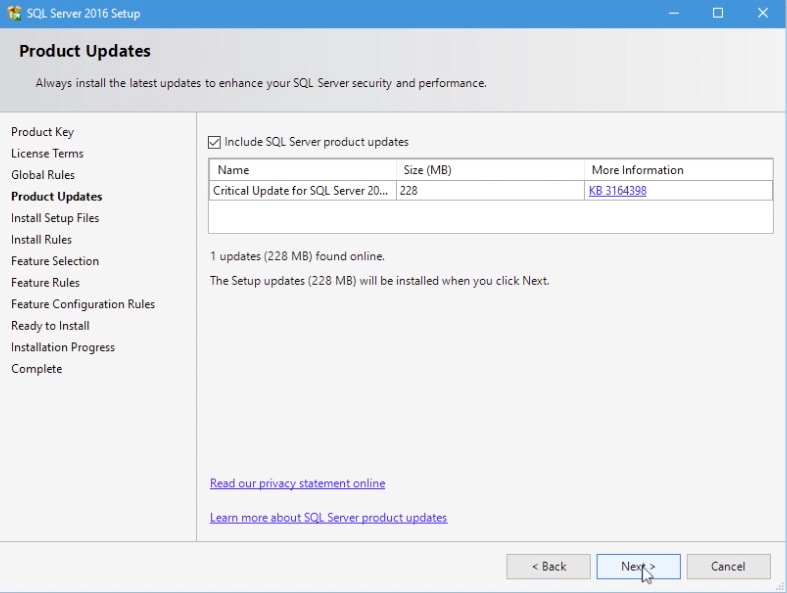
Task: Click the Size (MB) column header
Action: [x=490, y=170]
